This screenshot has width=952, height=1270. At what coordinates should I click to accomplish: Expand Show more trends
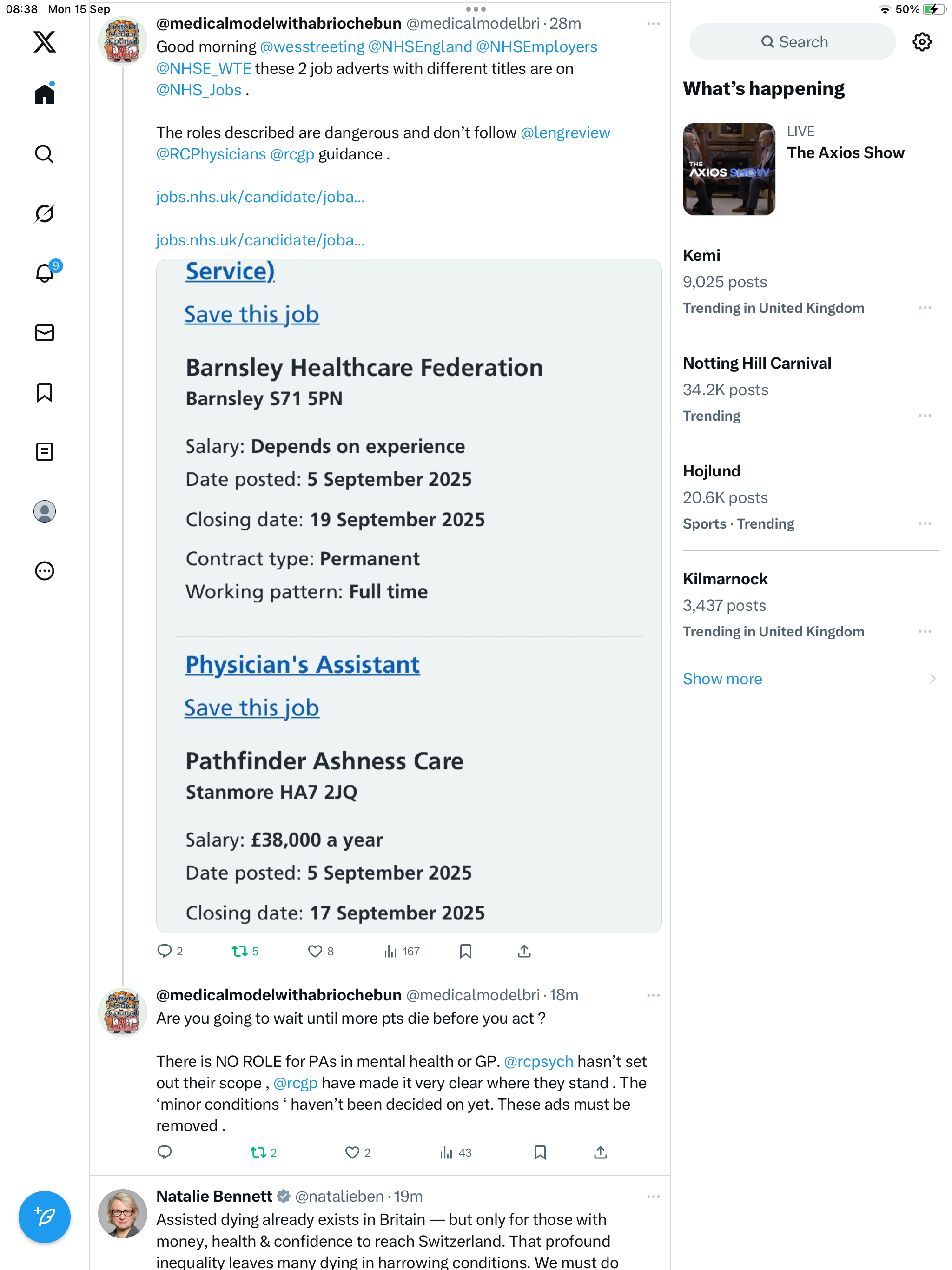click(x=722, y=679)
